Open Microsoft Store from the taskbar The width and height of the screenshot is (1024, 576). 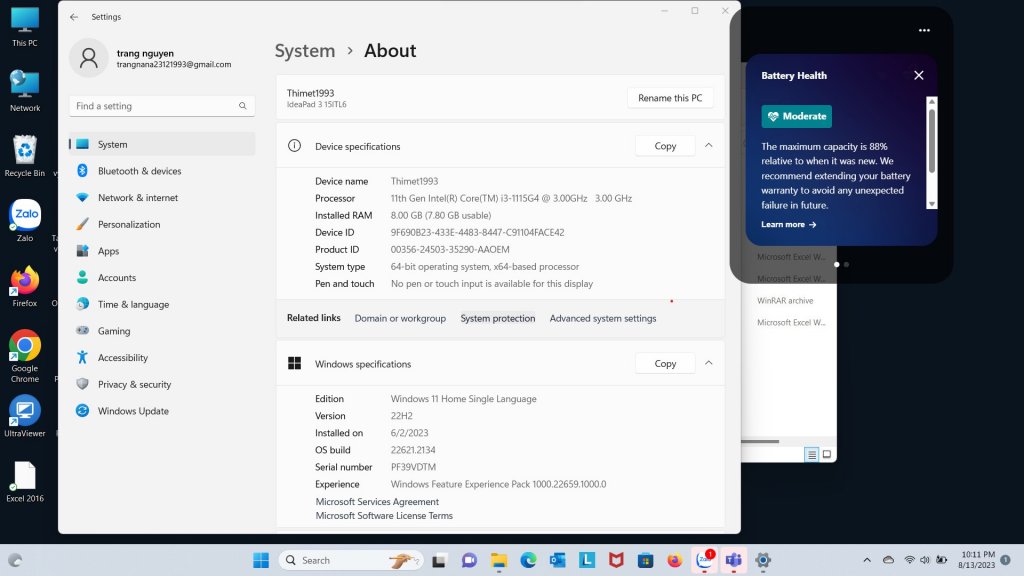[x=645, y=560]
